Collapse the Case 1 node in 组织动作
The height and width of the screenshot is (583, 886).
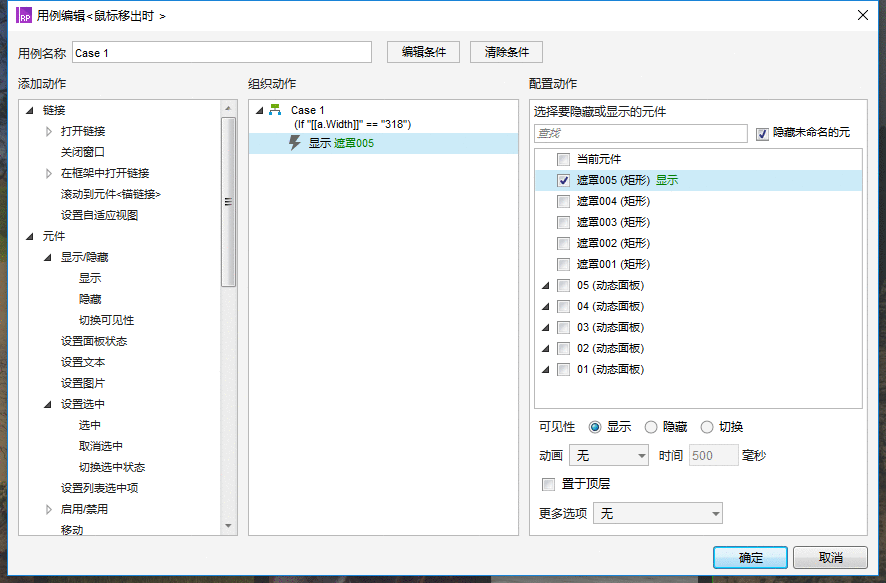point(260,110)
